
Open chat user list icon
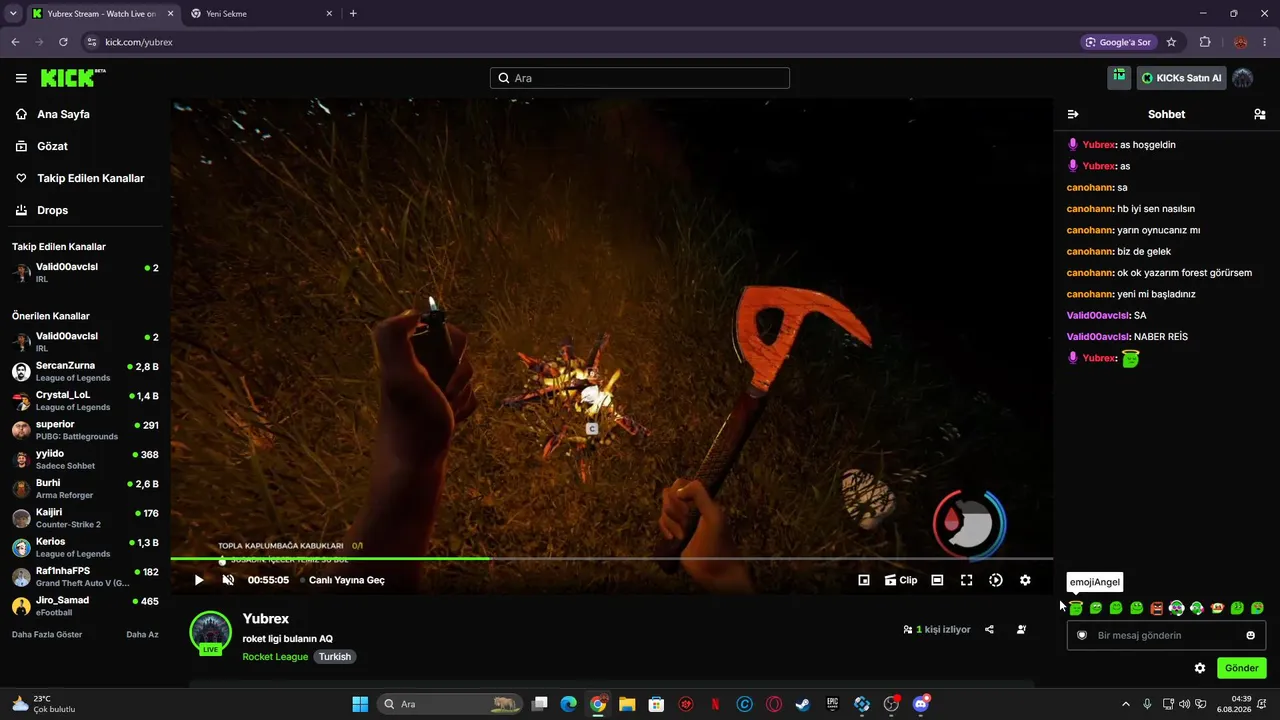[1259, 114]
